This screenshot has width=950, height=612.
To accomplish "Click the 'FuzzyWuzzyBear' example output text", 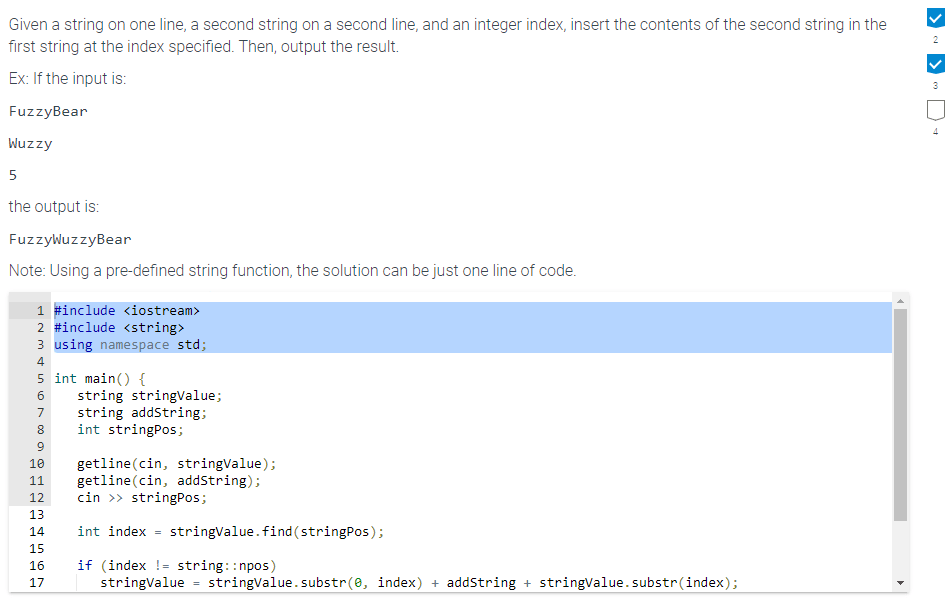I will 68,239.
